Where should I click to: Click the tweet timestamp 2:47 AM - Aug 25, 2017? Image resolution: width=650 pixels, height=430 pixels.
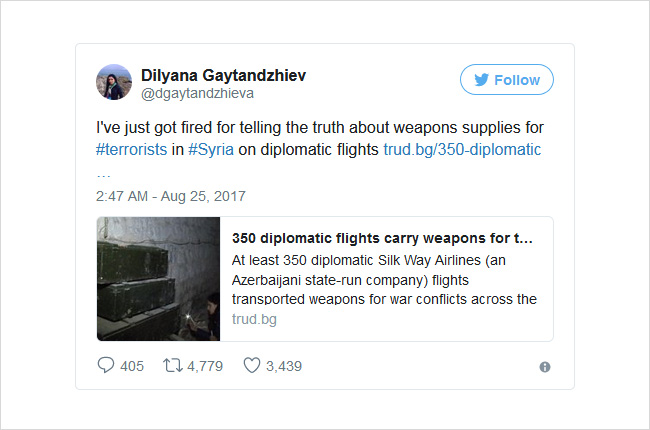(x=171, y=196)
